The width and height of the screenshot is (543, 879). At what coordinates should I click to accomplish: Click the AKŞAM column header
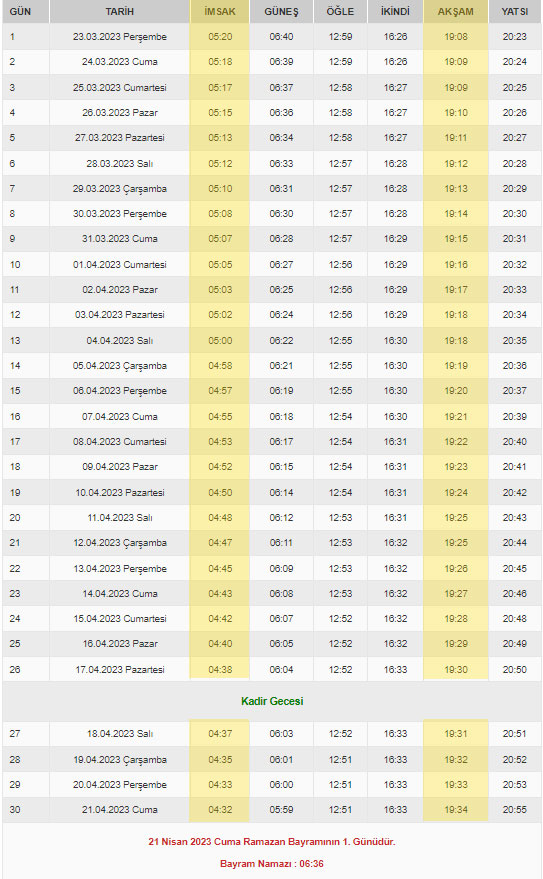(456, 11)
